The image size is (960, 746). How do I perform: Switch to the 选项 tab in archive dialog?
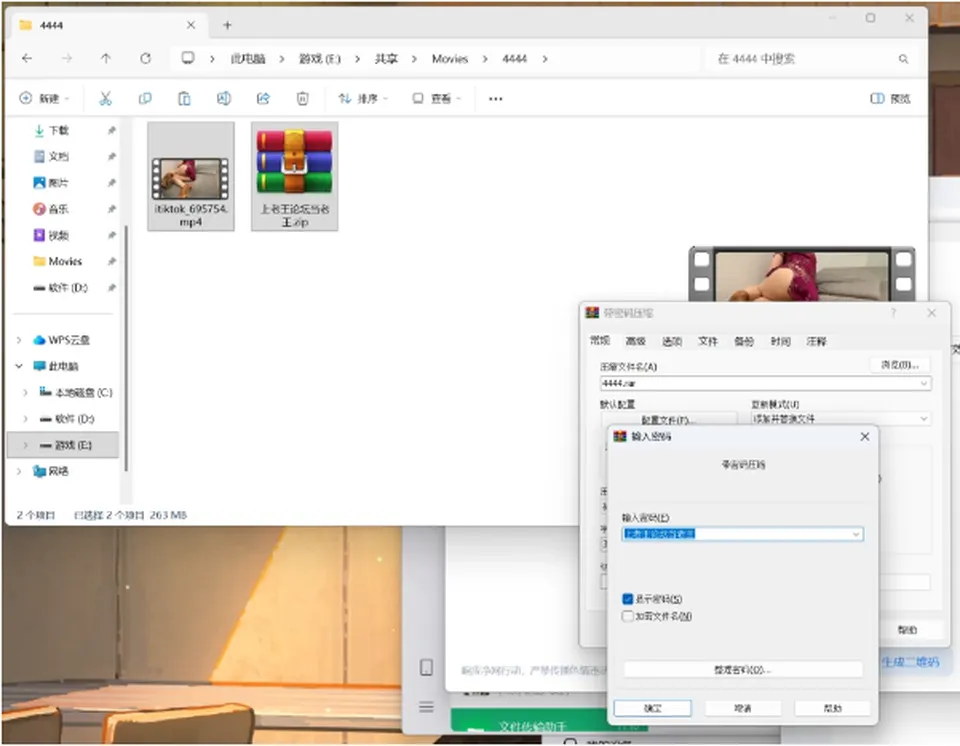point(672,341)
